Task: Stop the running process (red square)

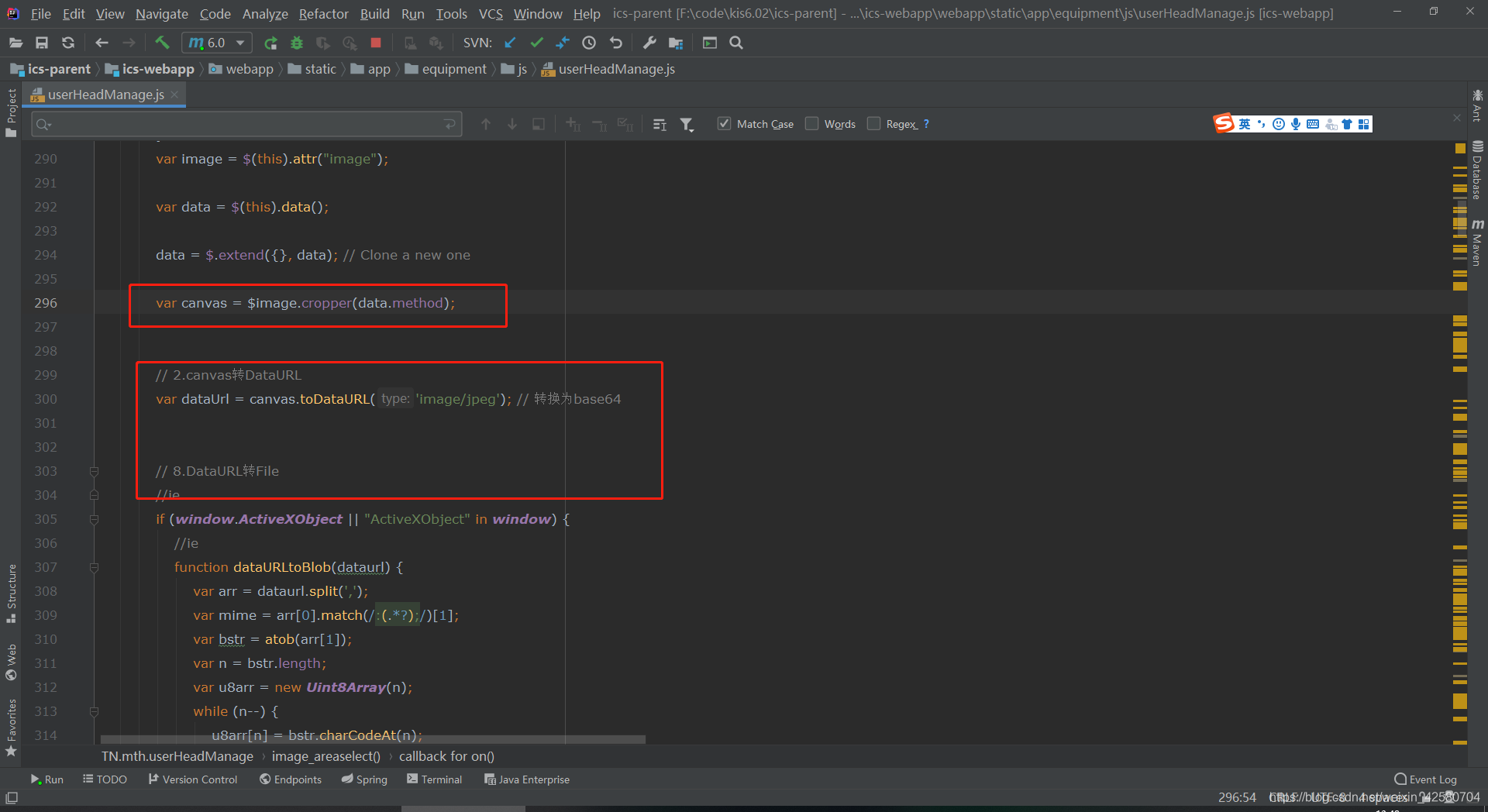Action: click(376, 43)
